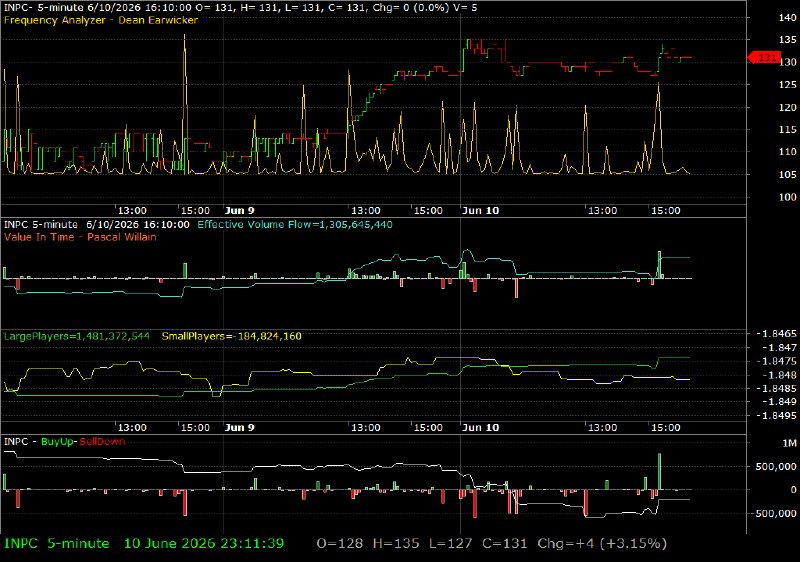Click the tallest yellow Frequency Analyzer spike reaching 135

click(x=185, y=105)
